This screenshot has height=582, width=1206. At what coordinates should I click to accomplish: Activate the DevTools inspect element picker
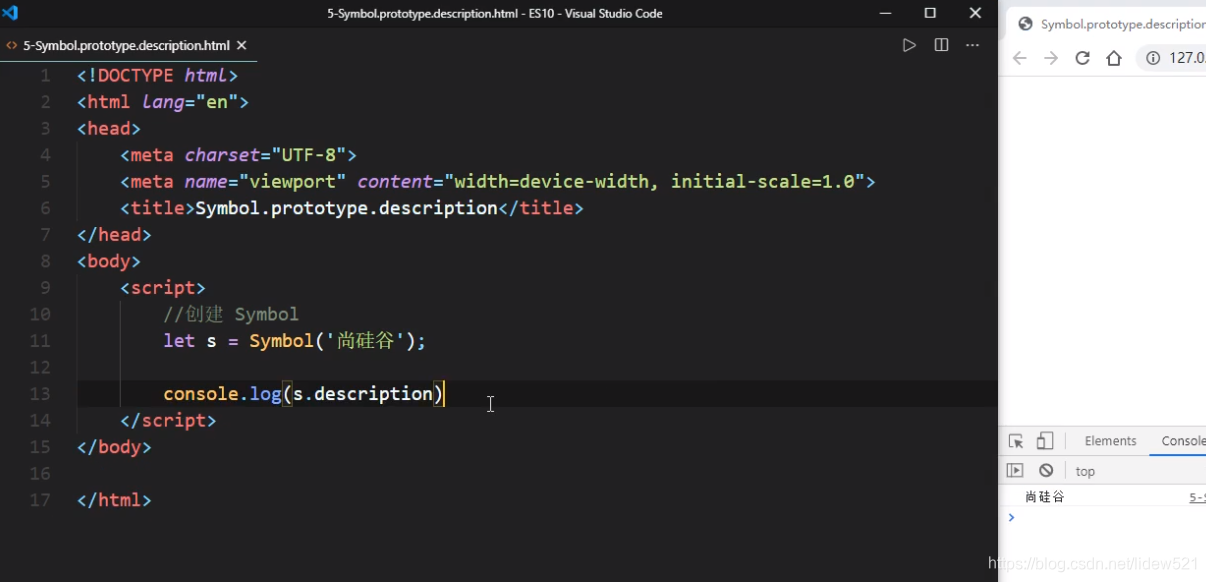(x=1016, y=441)
